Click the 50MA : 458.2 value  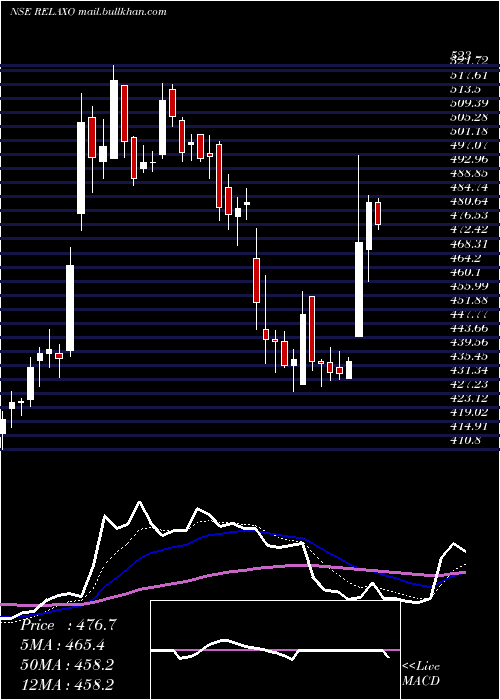click(67, 664)
